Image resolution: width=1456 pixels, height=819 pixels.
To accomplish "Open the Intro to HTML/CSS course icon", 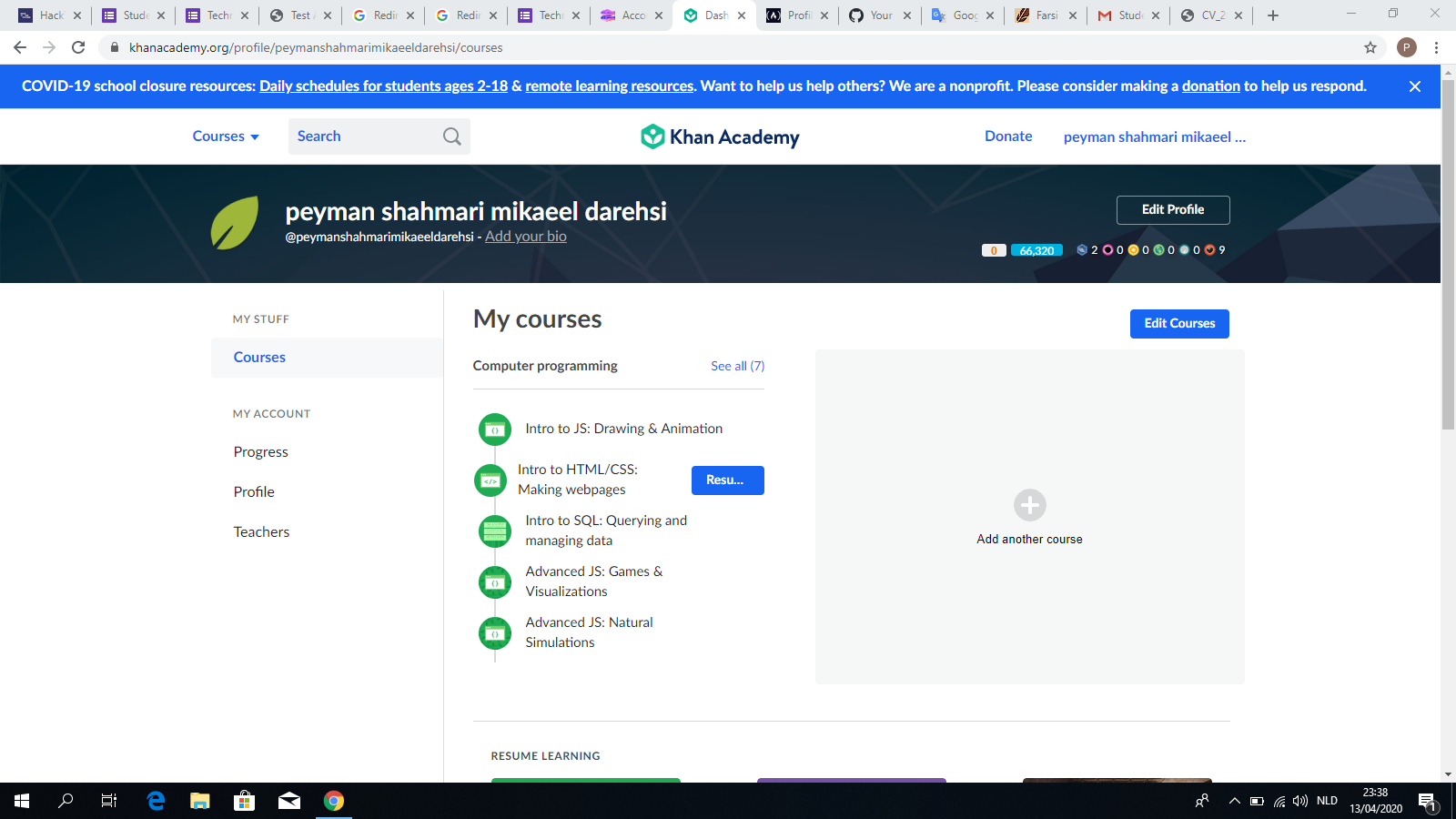I will [490, 480].
